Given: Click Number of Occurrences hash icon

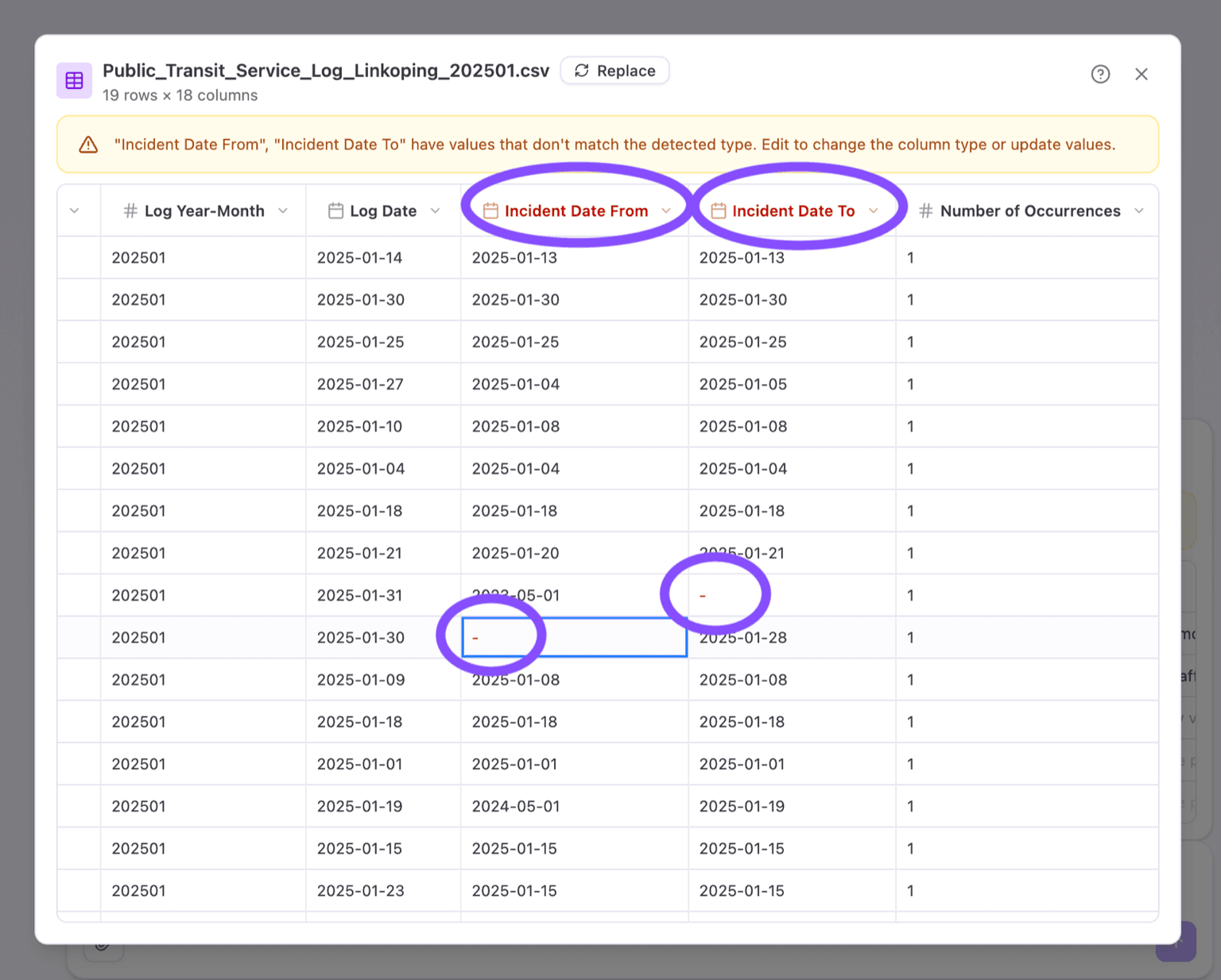Looking at the screenshot, I should click(x=926, y=211).
